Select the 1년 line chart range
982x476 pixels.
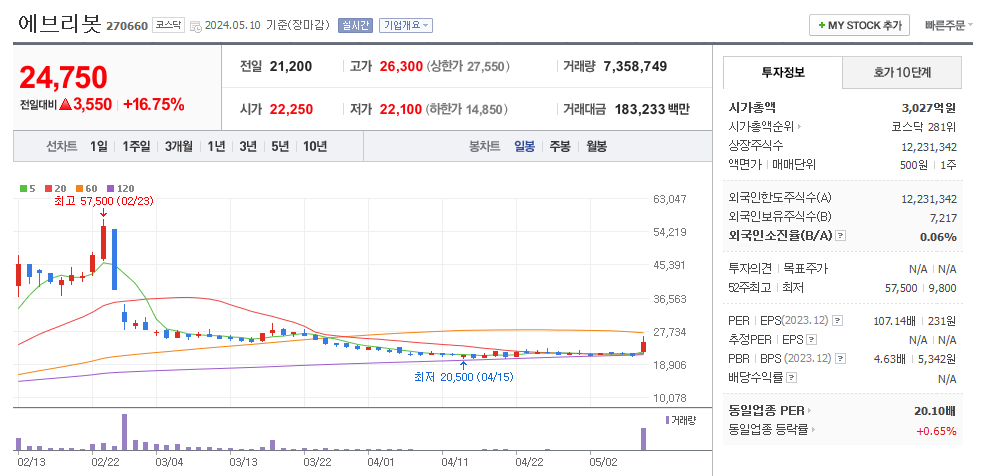(216, 147)
